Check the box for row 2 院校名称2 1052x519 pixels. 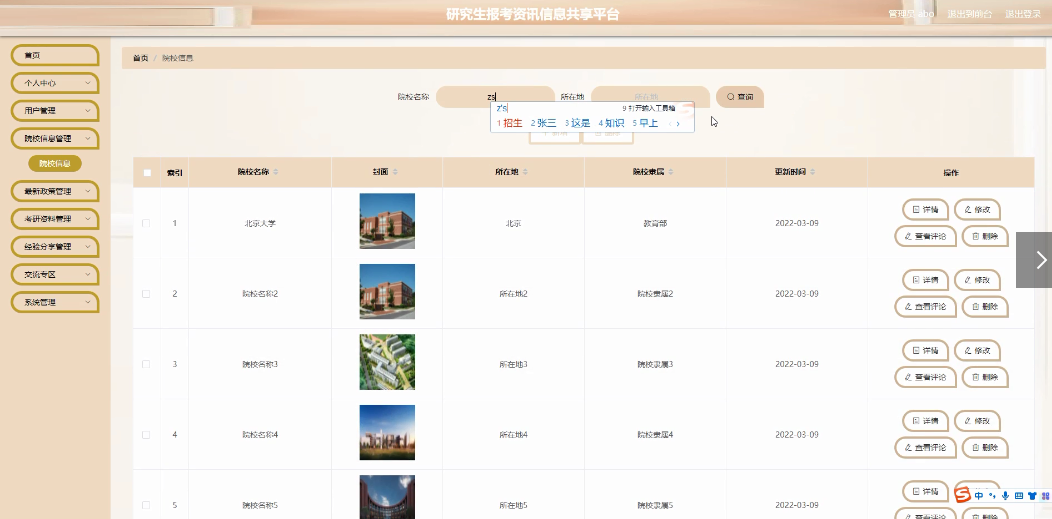146,294
